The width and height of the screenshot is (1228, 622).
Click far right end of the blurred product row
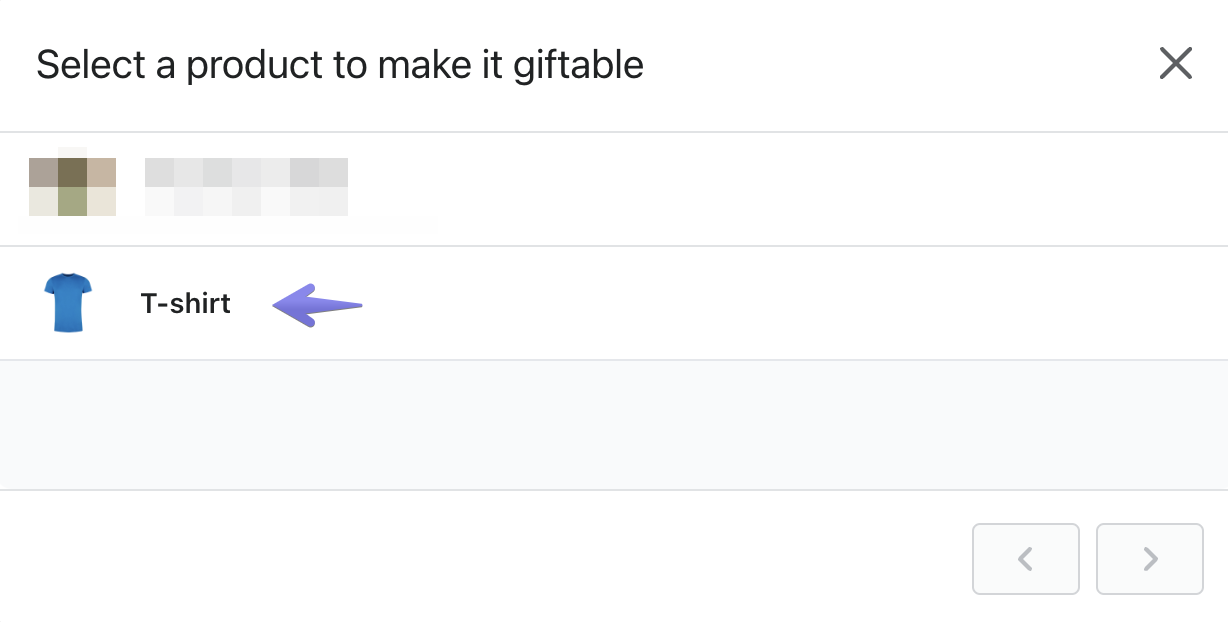(x=1190, y=189)
